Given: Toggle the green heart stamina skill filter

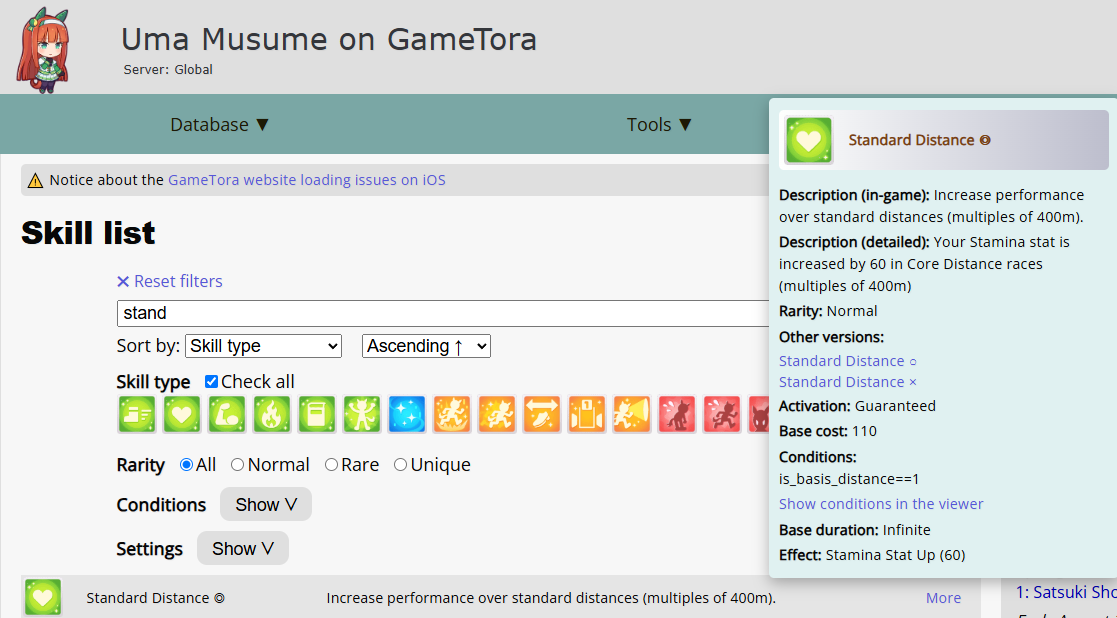Looking at the screenshot, I should tap(182, 414).
